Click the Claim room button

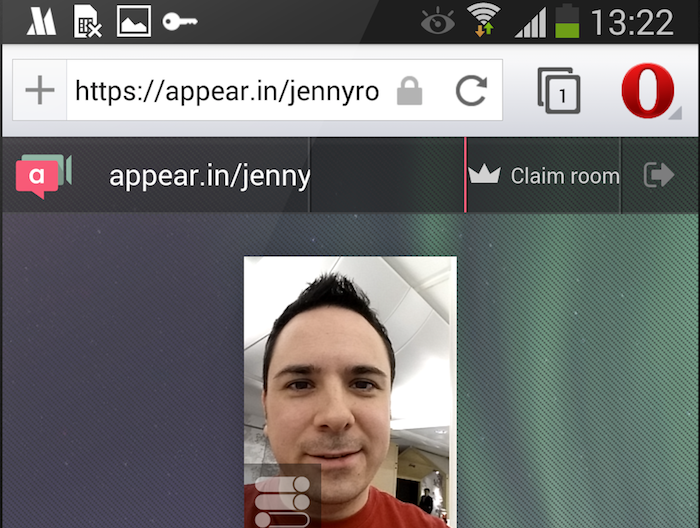[545, 176]
